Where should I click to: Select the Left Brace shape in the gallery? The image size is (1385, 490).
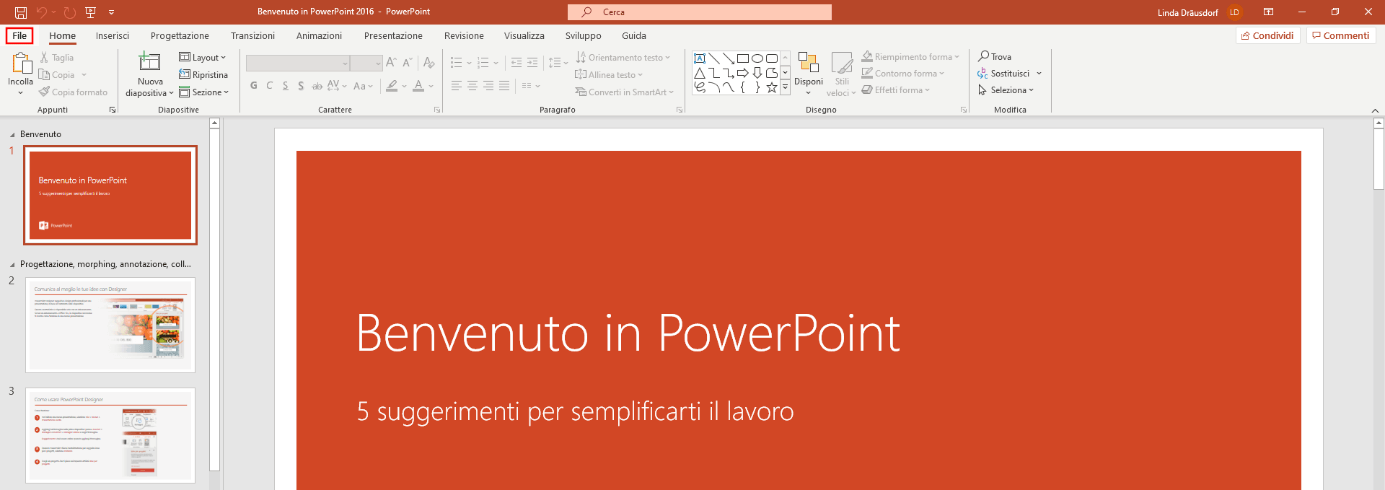pyautogui.click(x=743, y=86)
